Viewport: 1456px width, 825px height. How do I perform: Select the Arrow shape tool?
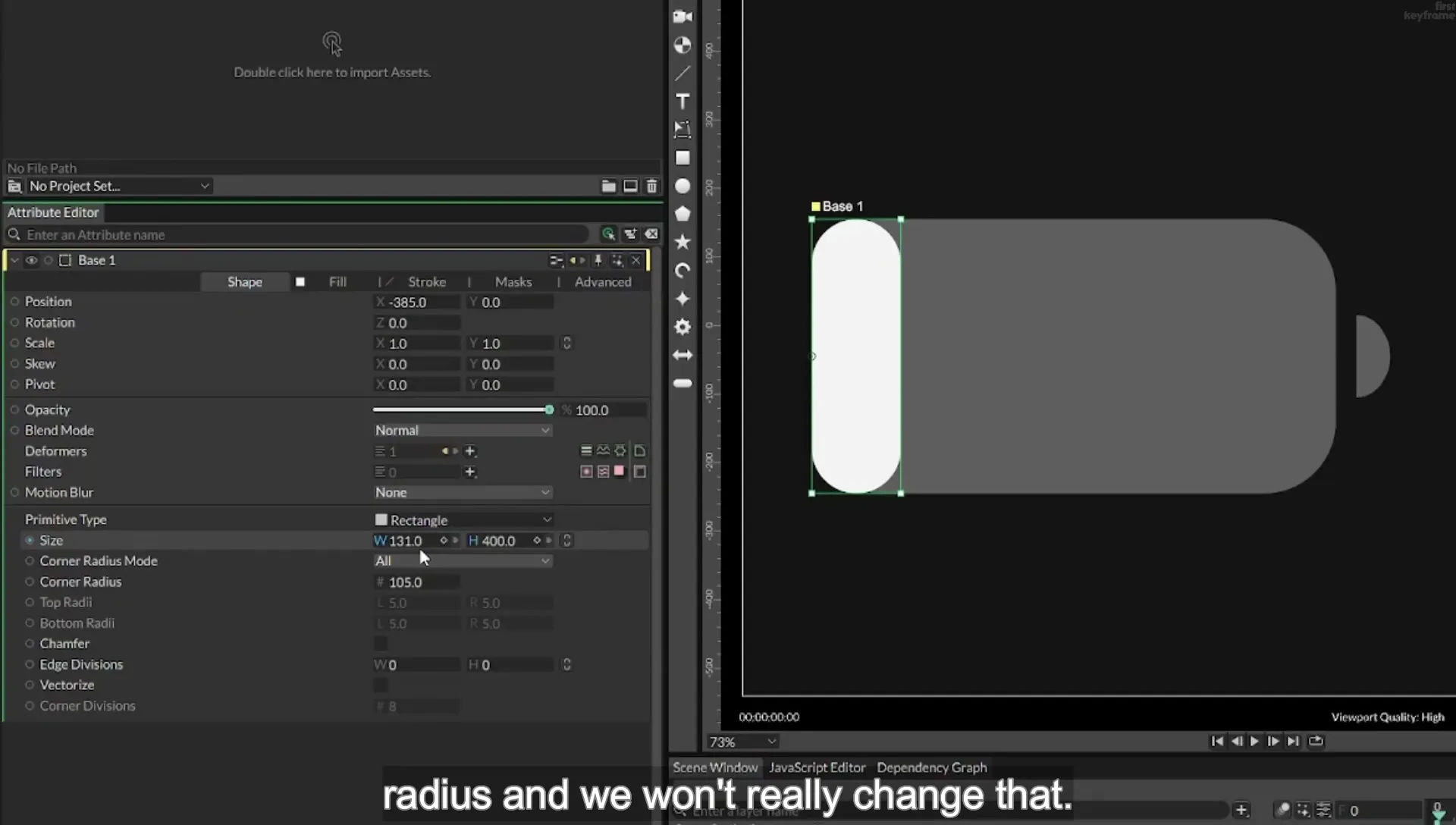tap(682, 355)
